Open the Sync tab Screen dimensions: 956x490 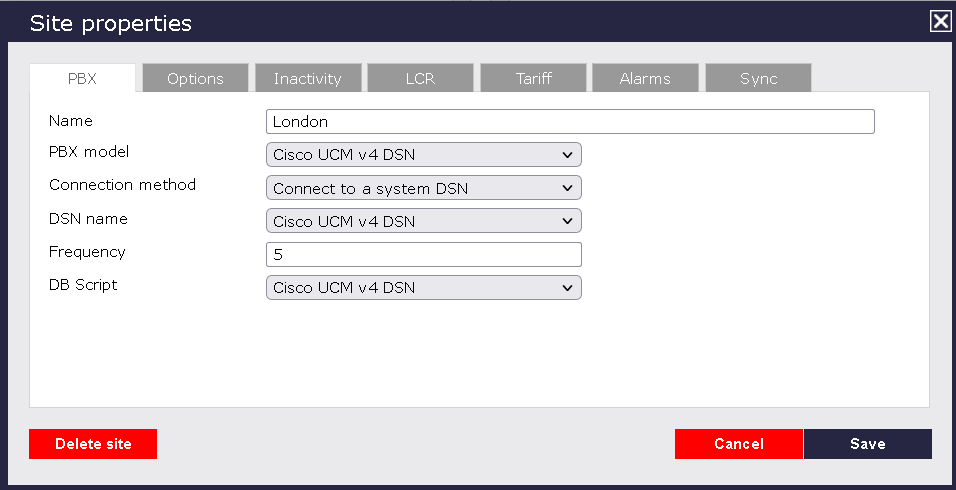[758, 78]
